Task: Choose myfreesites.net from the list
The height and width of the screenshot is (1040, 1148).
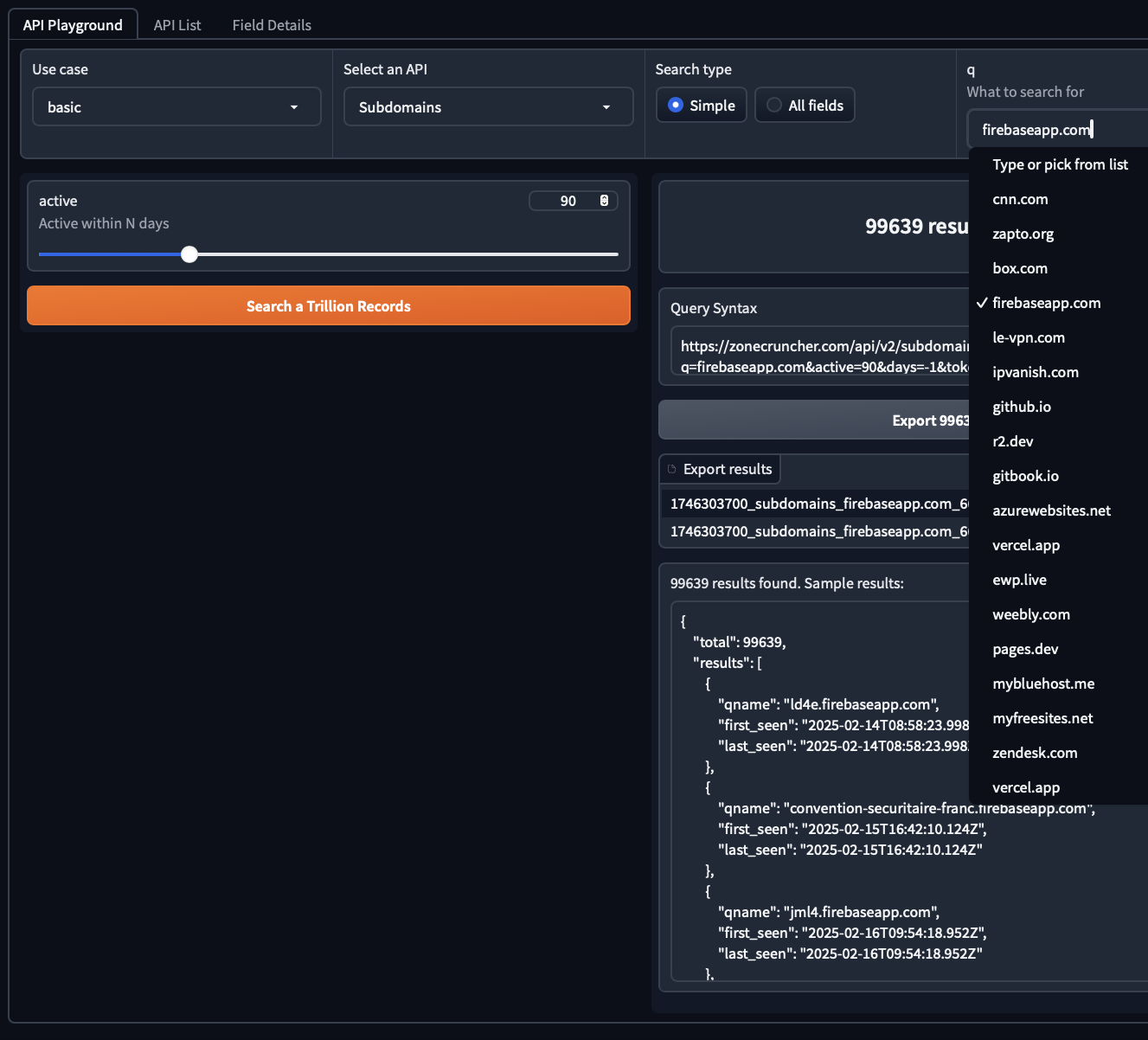Action: (x=1058, y=718)
